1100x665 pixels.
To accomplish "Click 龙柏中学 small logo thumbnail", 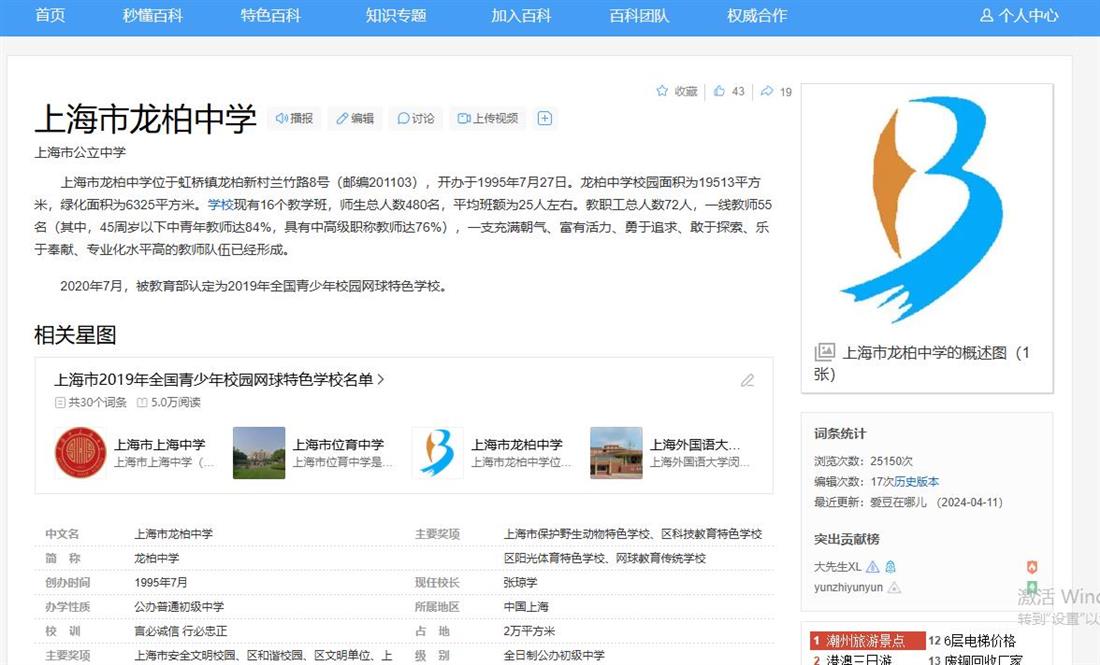I will click(x=438, y=453).
